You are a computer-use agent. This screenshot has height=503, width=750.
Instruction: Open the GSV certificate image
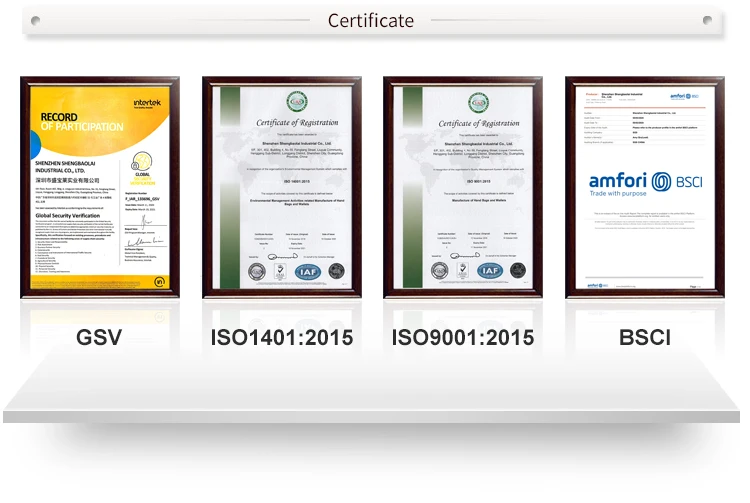(100, 187)
